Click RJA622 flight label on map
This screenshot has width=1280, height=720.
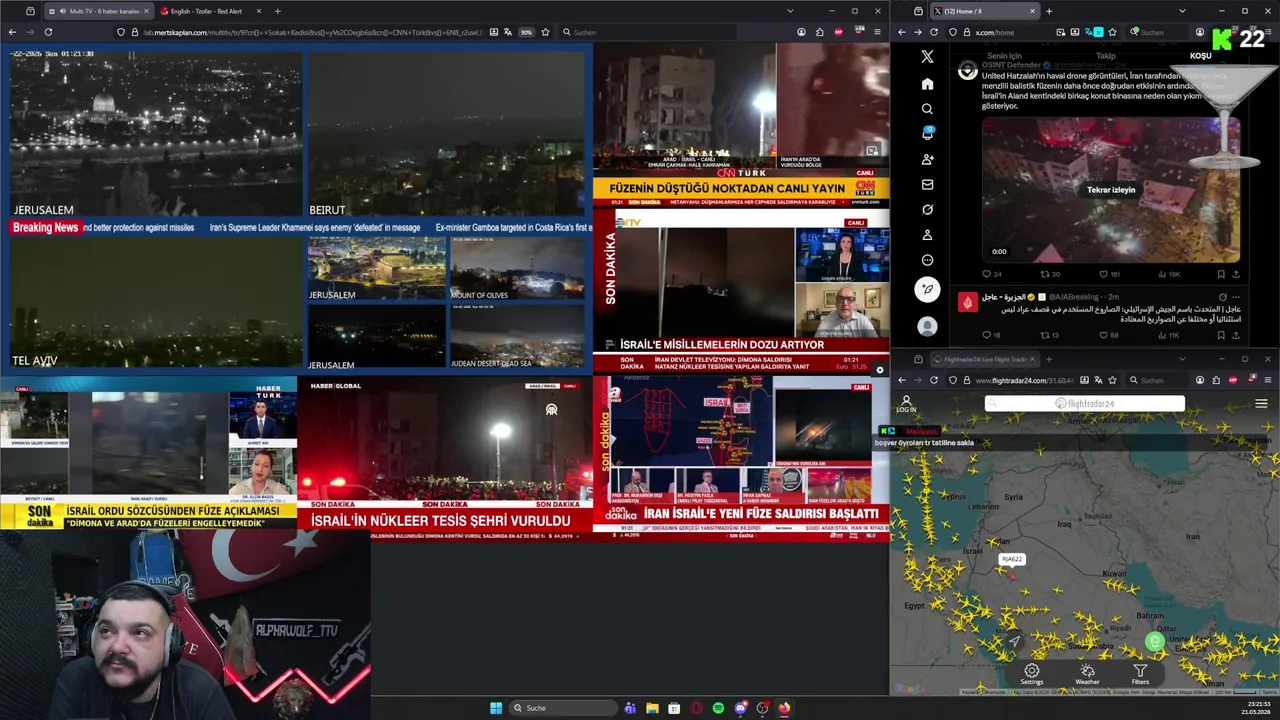coord(1012,559)
